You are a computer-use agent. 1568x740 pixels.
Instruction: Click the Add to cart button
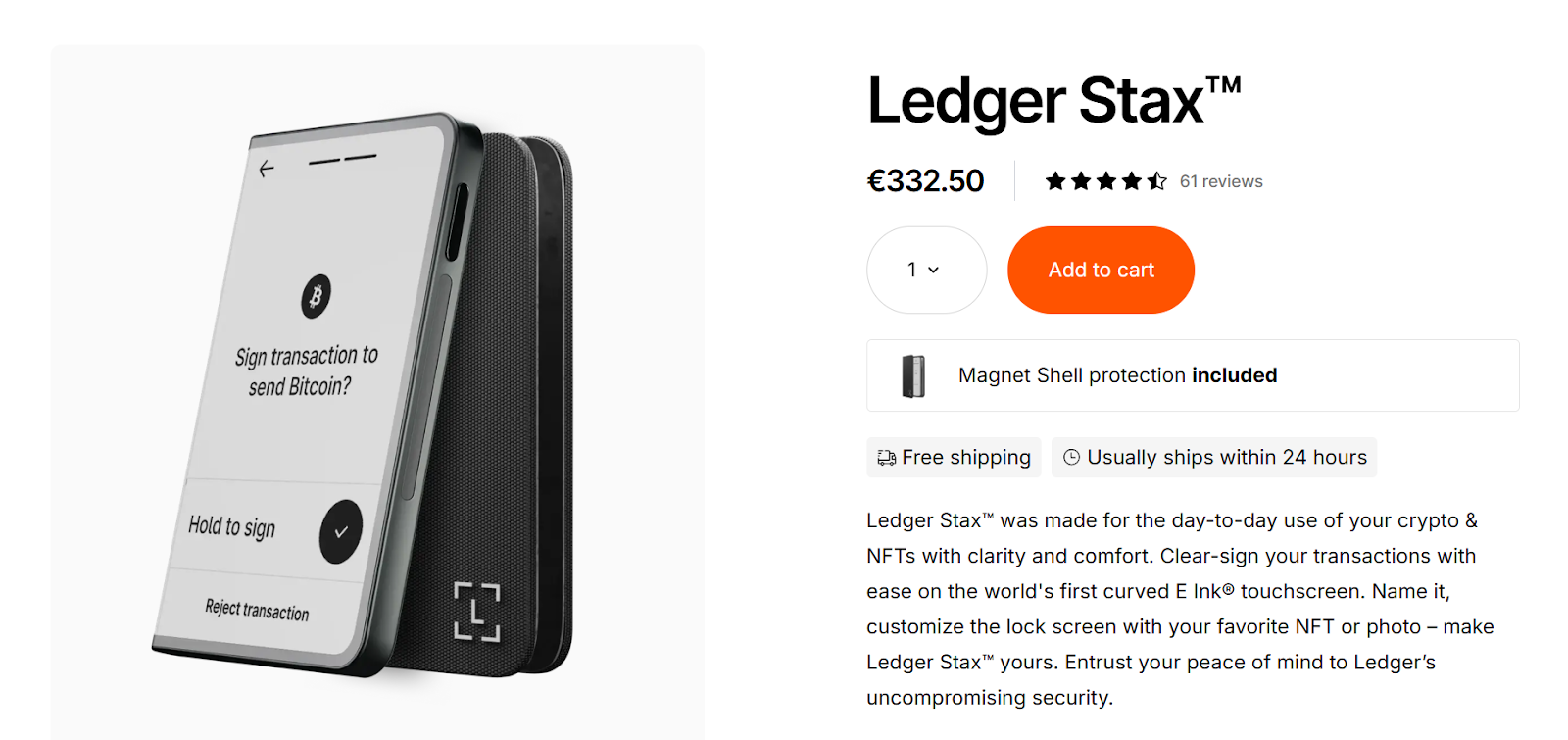point(1101,270)
